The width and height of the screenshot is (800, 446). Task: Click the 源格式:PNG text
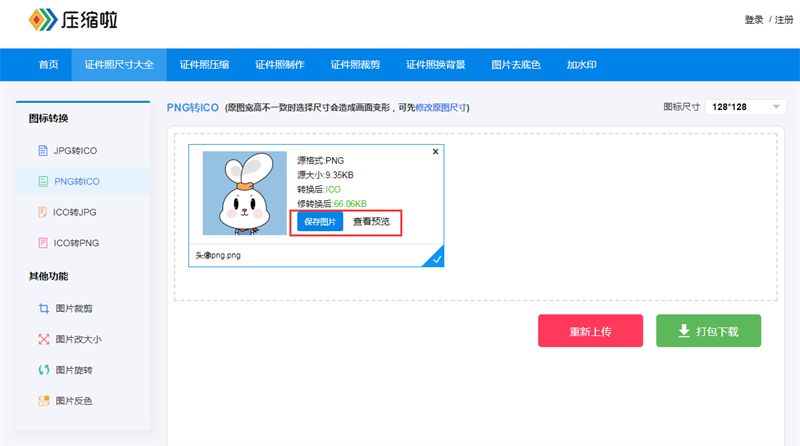pyautogui.click(x=320, y=161)
